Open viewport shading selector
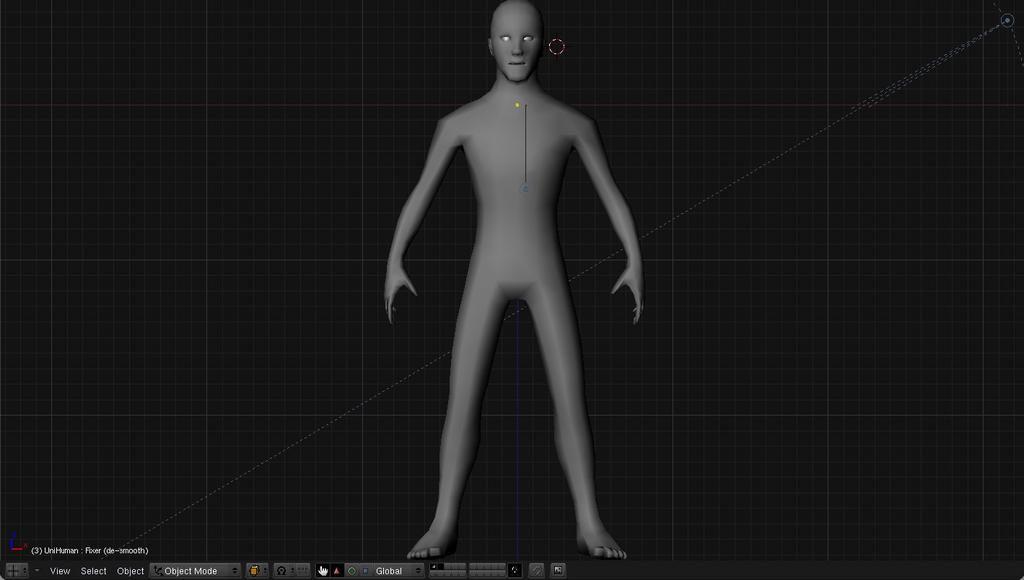 (257, 571)
